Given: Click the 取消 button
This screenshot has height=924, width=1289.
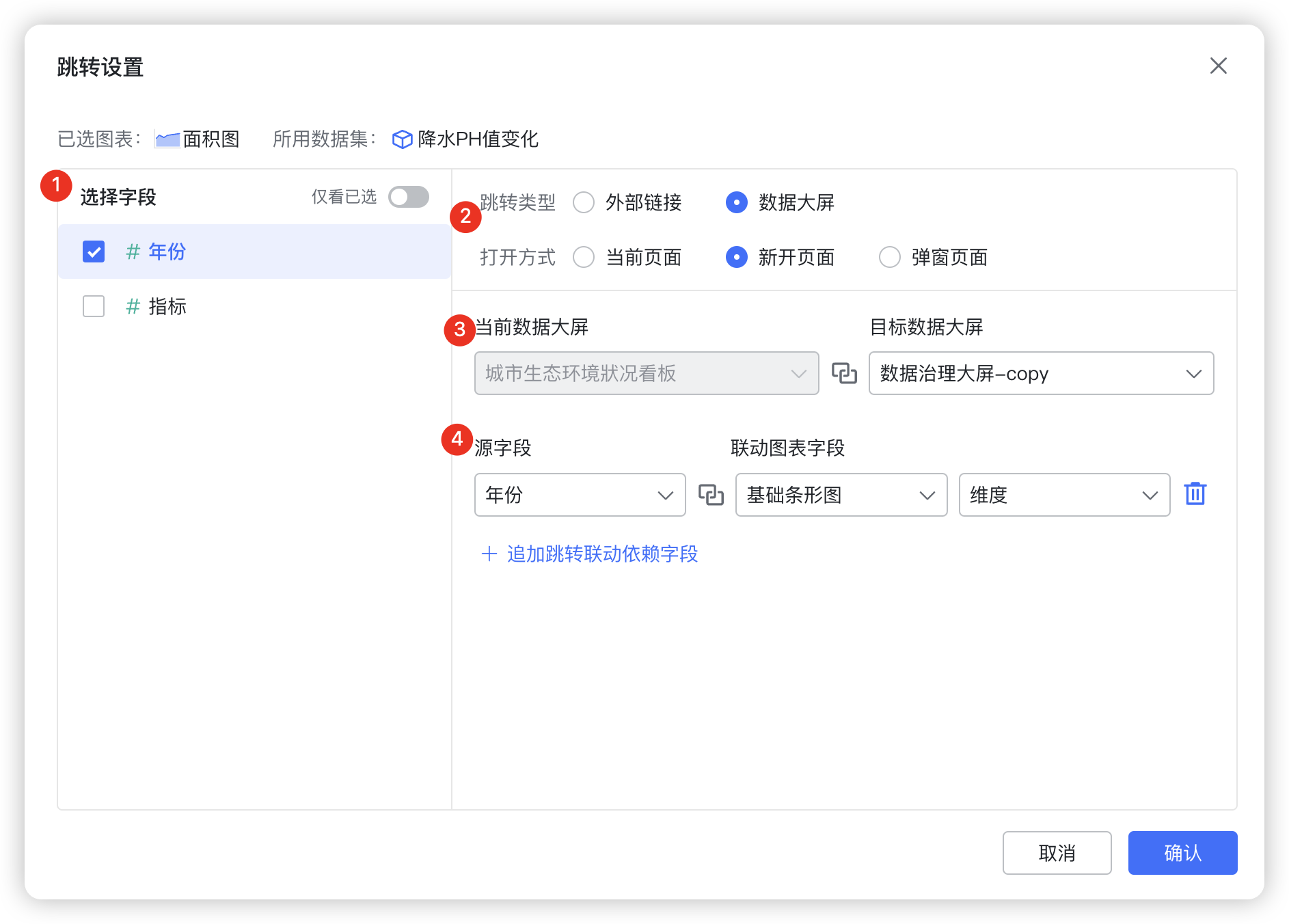Looking at the screenshot, I should [x=1057, y=853].
